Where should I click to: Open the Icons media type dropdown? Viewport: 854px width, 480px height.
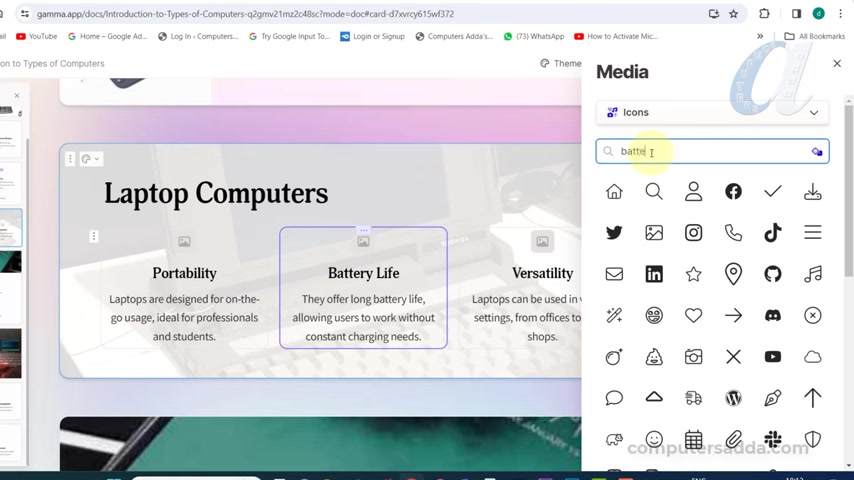[x=712, y=113]
